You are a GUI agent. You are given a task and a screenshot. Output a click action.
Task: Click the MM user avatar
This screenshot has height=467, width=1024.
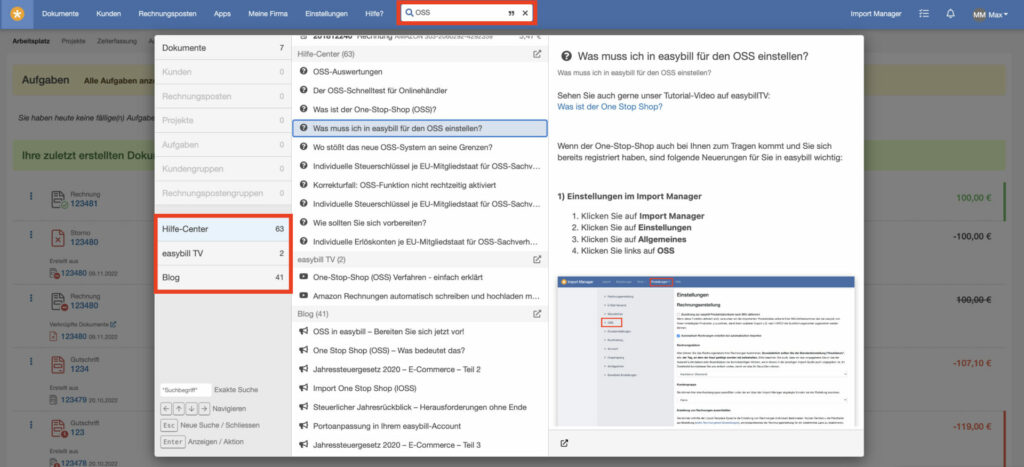click(979, 14)
